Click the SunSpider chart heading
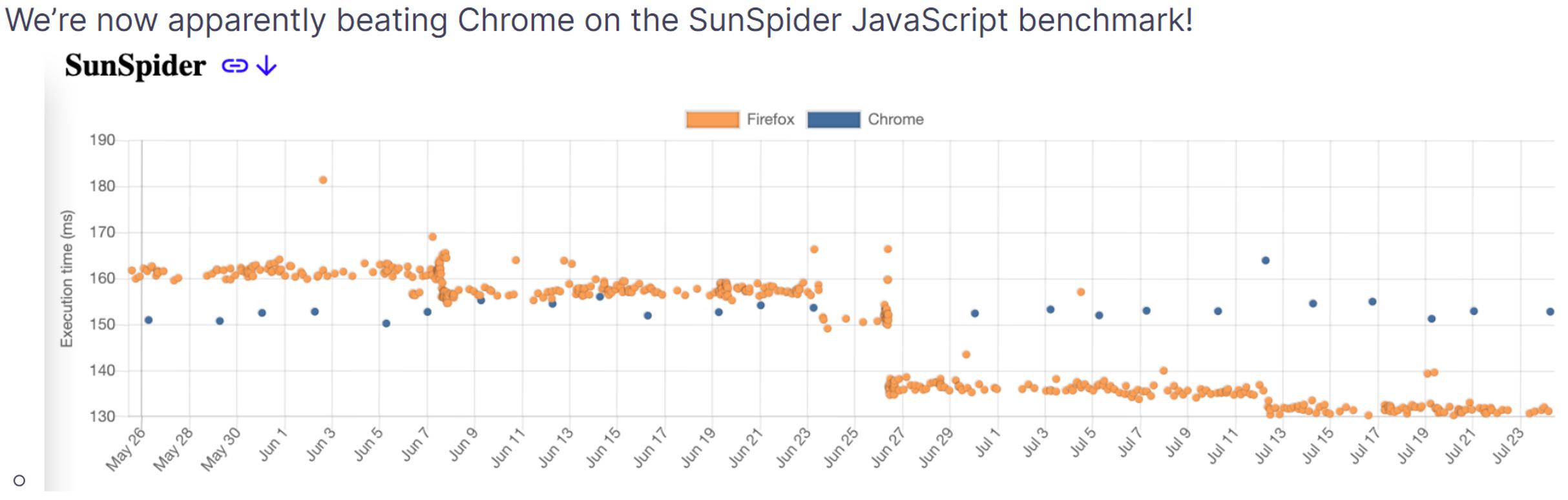This screenshot has width=1568, height=500. [x=135, y=66]
